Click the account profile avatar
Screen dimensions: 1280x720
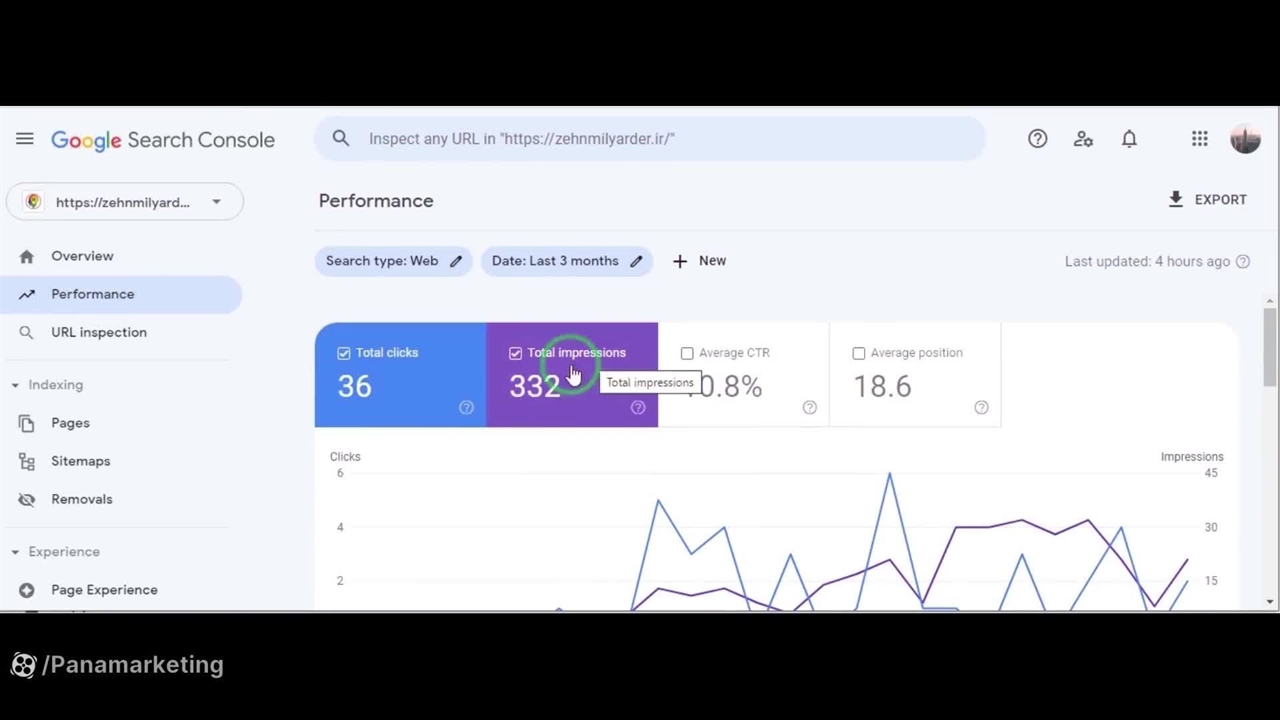click(1245, 139)
